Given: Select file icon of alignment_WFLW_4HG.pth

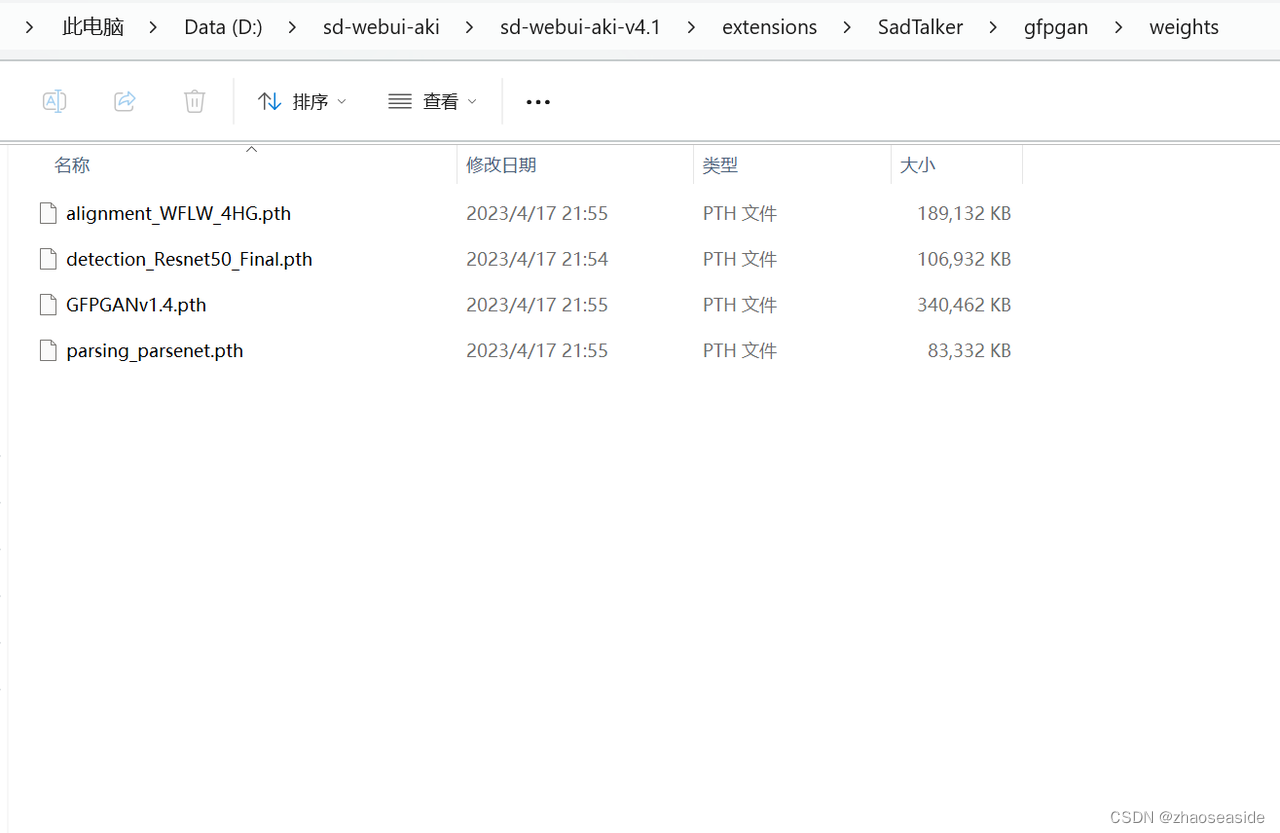Looking at the screenshot, I should 48,213.
